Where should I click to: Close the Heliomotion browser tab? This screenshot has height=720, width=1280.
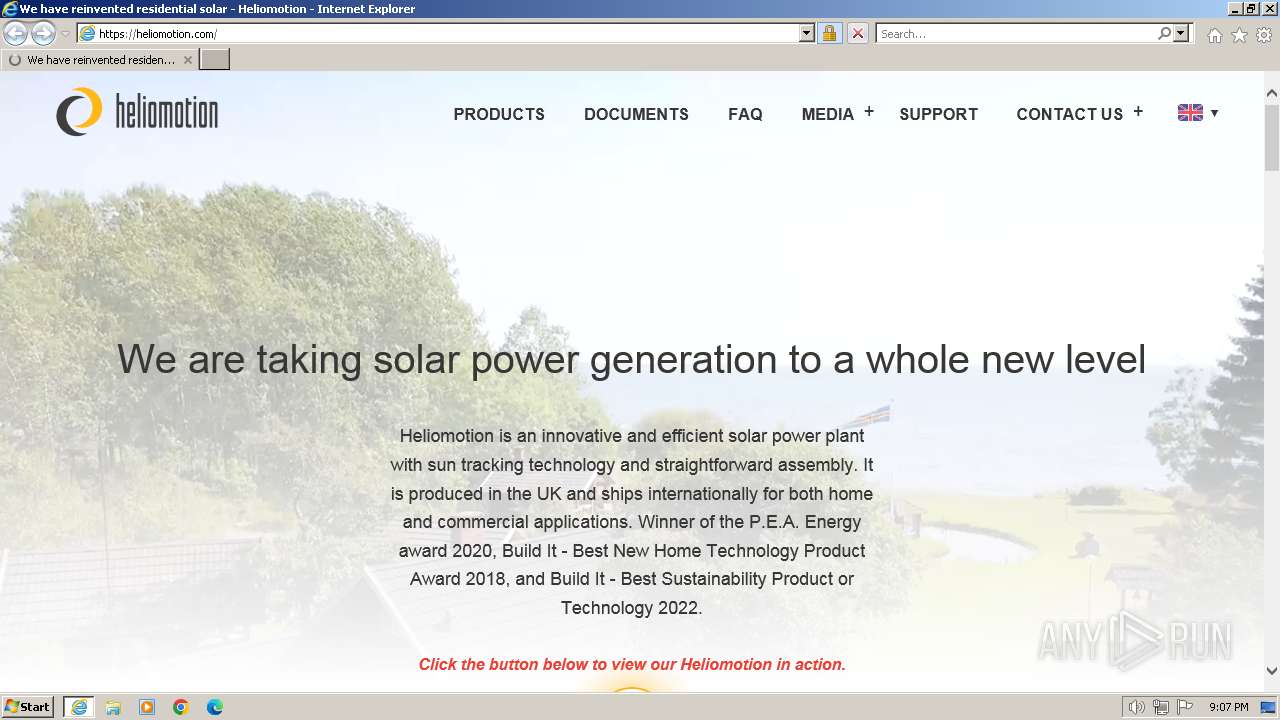[187, 60]
